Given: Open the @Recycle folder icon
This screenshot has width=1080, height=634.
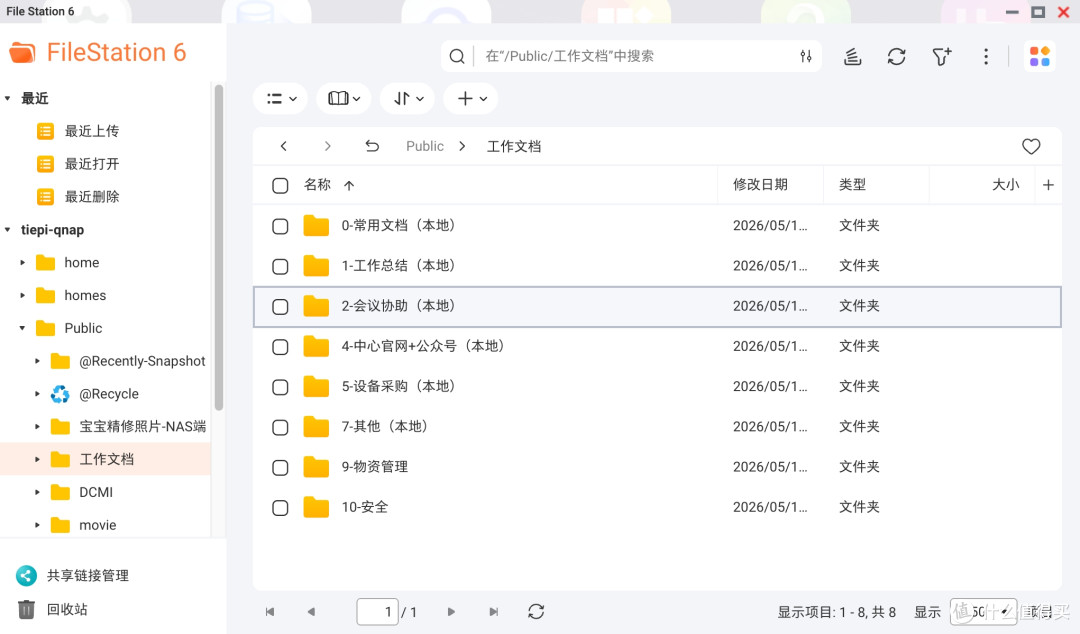Looking at the screenshot, I should pyautogui.click(x=60, y=394).
